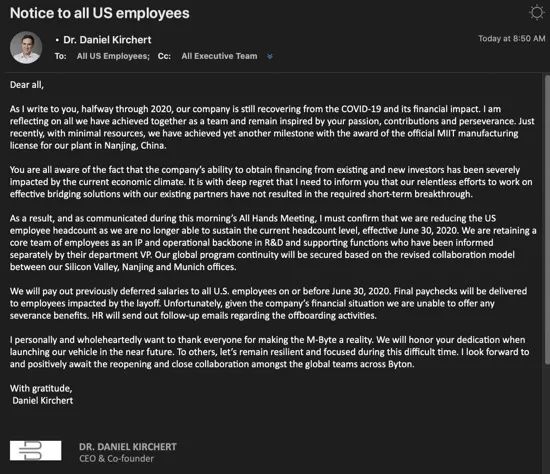Click the Cc: field label
This screenshot has height=474, width=550.
coord(164,56)
